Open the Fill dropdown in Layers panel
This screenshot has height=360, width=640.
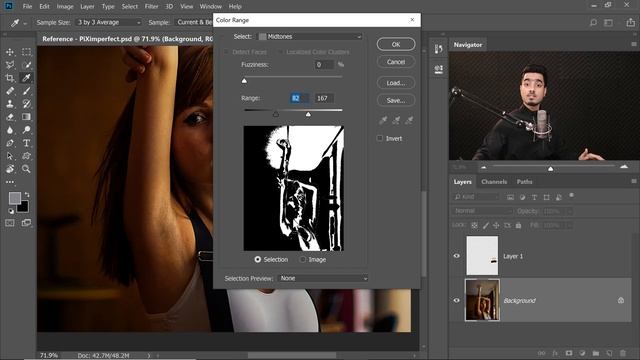click(569, 225)
